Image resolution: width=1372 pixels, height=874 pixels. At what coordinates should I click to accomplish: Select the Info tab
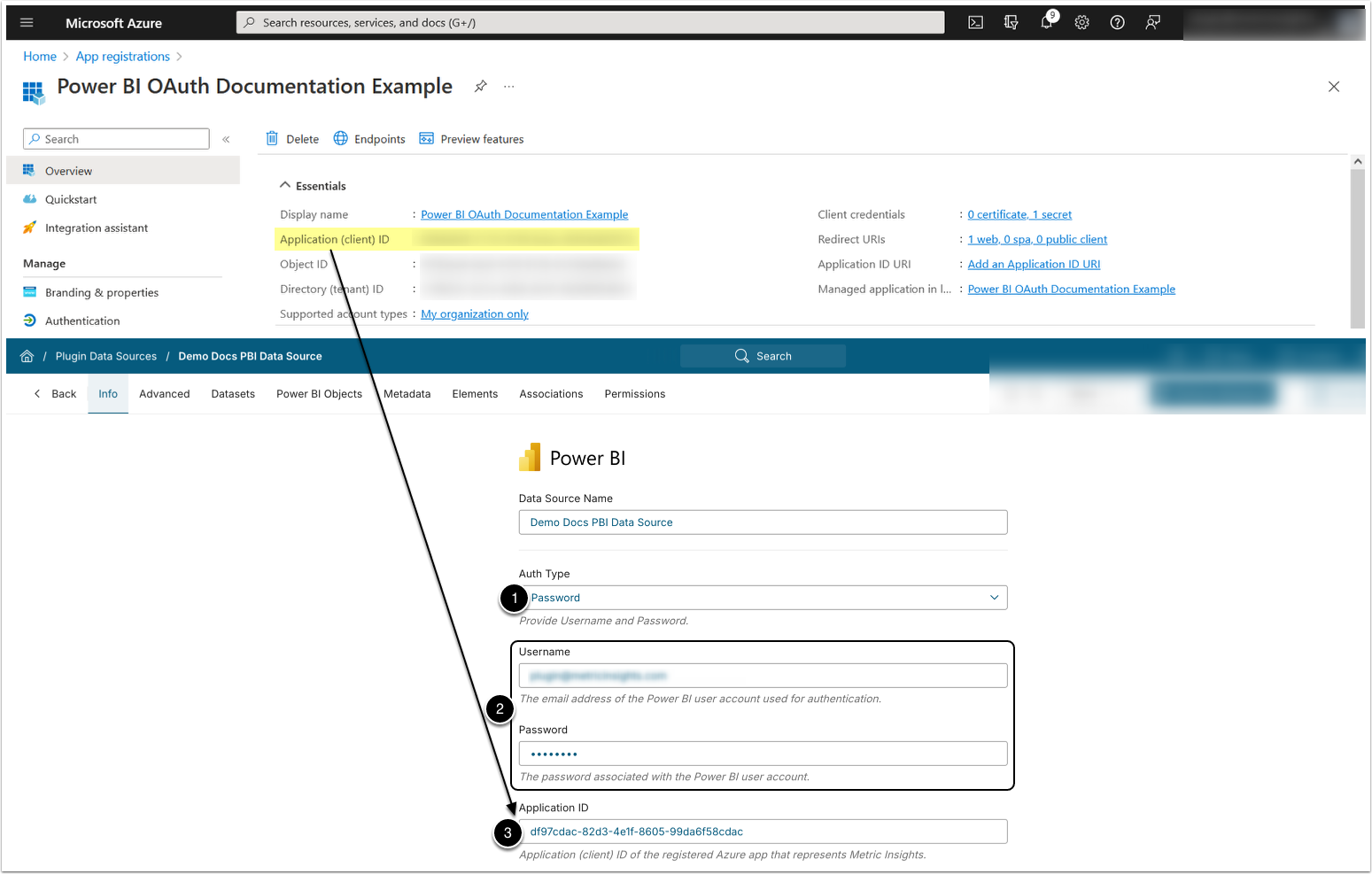click(108, 394)
